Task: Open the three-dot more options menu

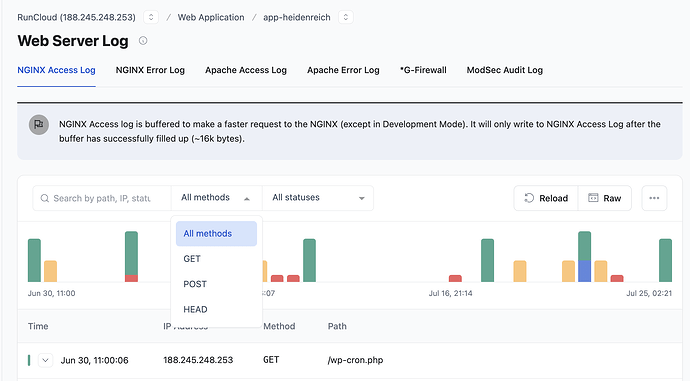Action: 654,198
